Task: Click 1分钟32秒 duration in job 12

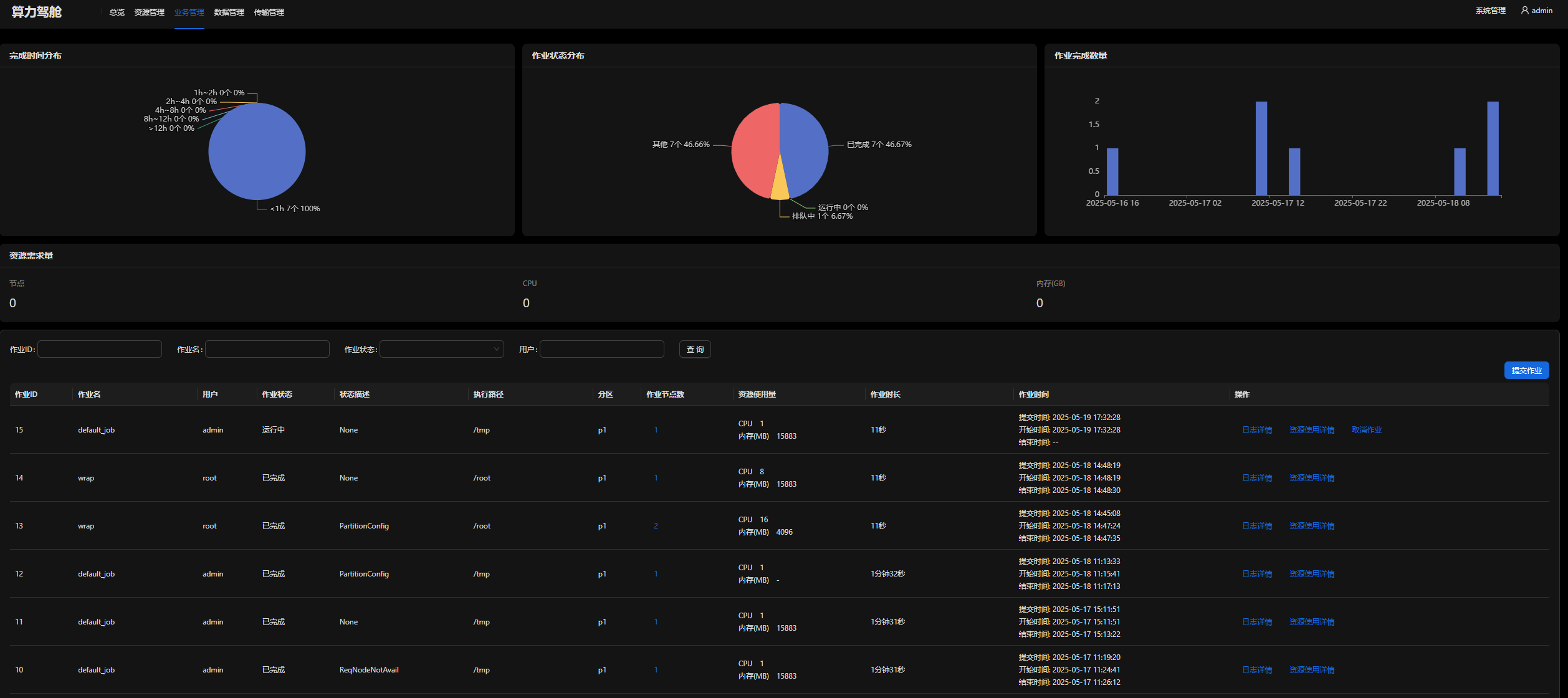Action: point(887,574)
